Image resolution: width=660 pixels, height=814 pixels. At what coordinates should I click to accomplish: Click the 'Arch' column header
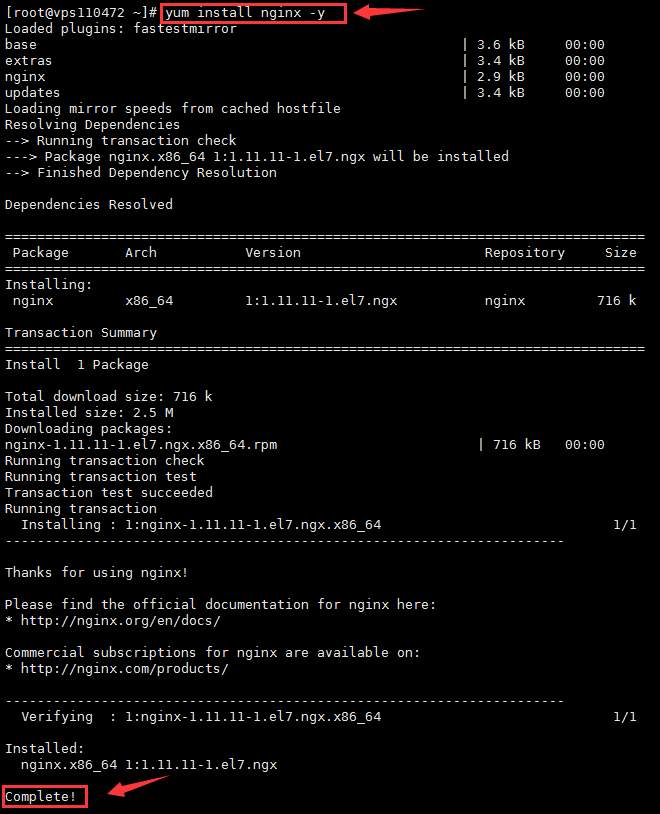pyautogui.click(x=141, y=253)
